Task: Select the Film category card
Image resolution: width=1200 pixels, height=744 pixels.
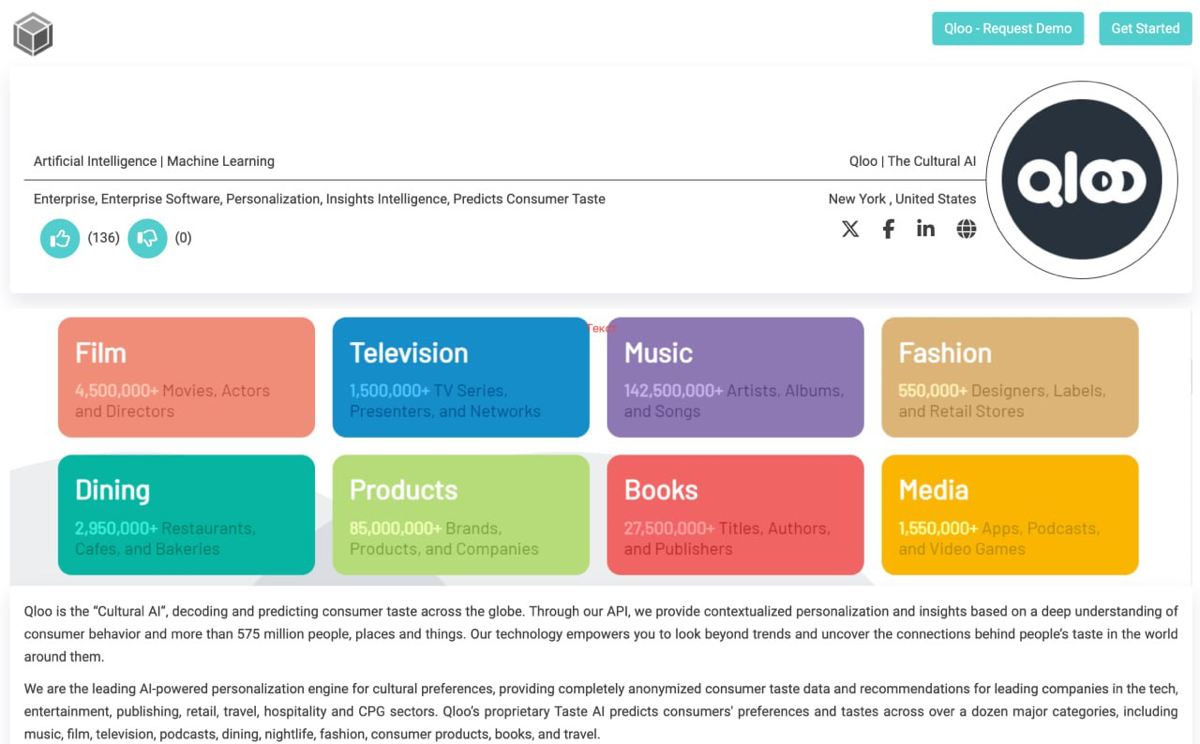Action: tap(186, 377)
